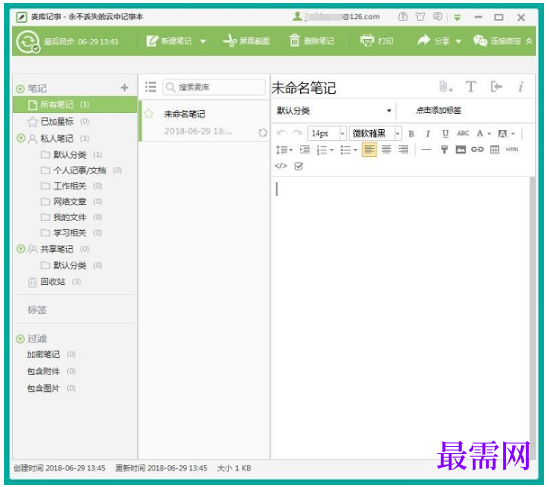This screenshot has width=549, height=487.
Task: Open the skin (shirt) icon in title bar
Action: [420, 16]
